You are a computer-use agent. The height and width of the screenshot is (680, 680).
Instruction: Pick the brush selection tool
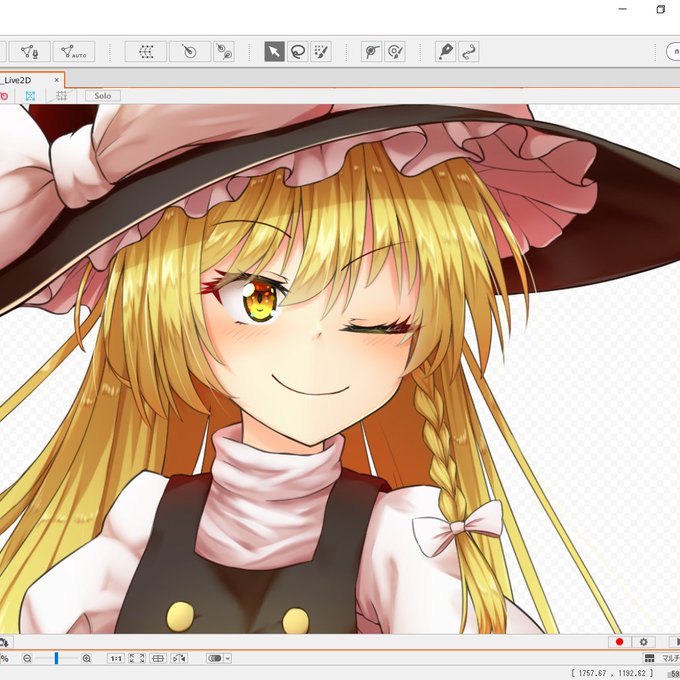click(321, 52)
